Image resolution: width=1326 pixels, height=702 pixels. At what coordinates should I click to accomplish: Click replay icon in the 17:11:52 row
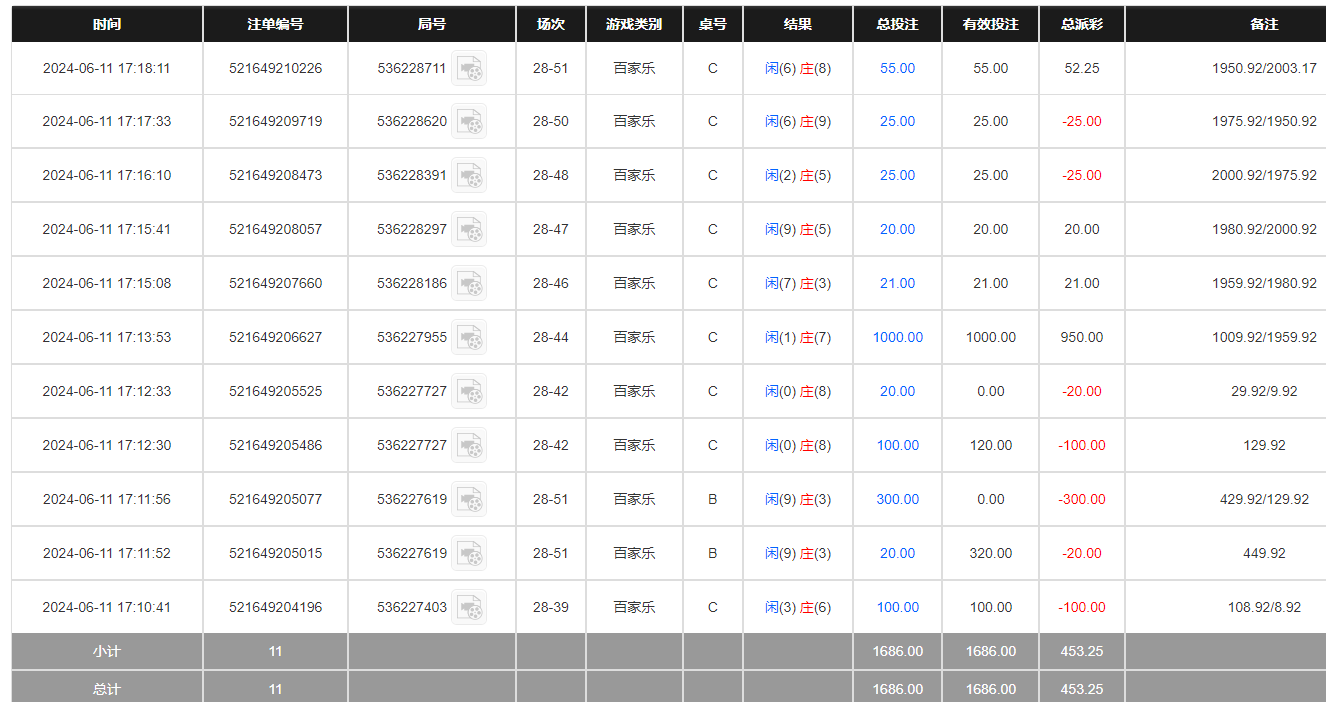pos(469,553)
